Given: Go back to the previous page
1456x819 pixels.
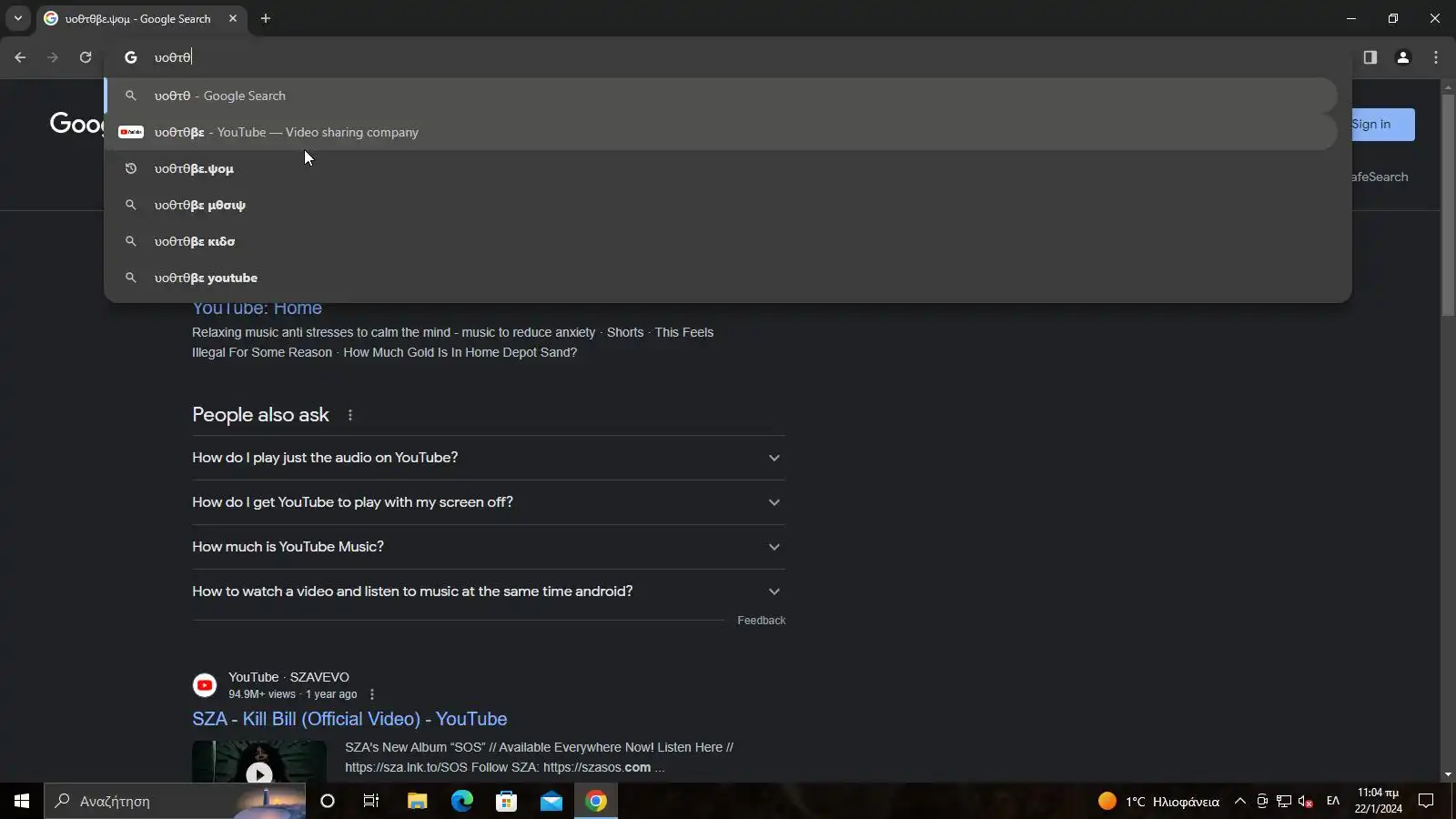Looking at the screenshot, I should 20,57.
